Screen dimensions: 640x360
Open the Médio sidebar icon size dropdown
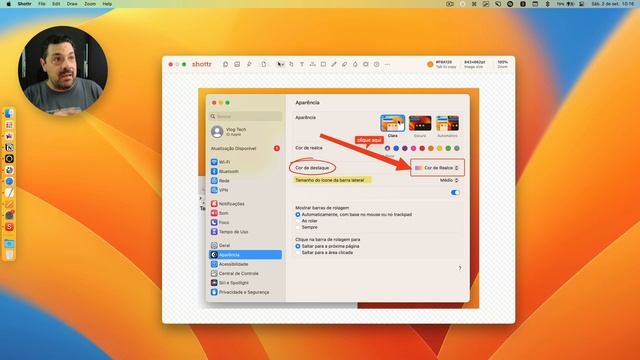[x=449, y=180]
